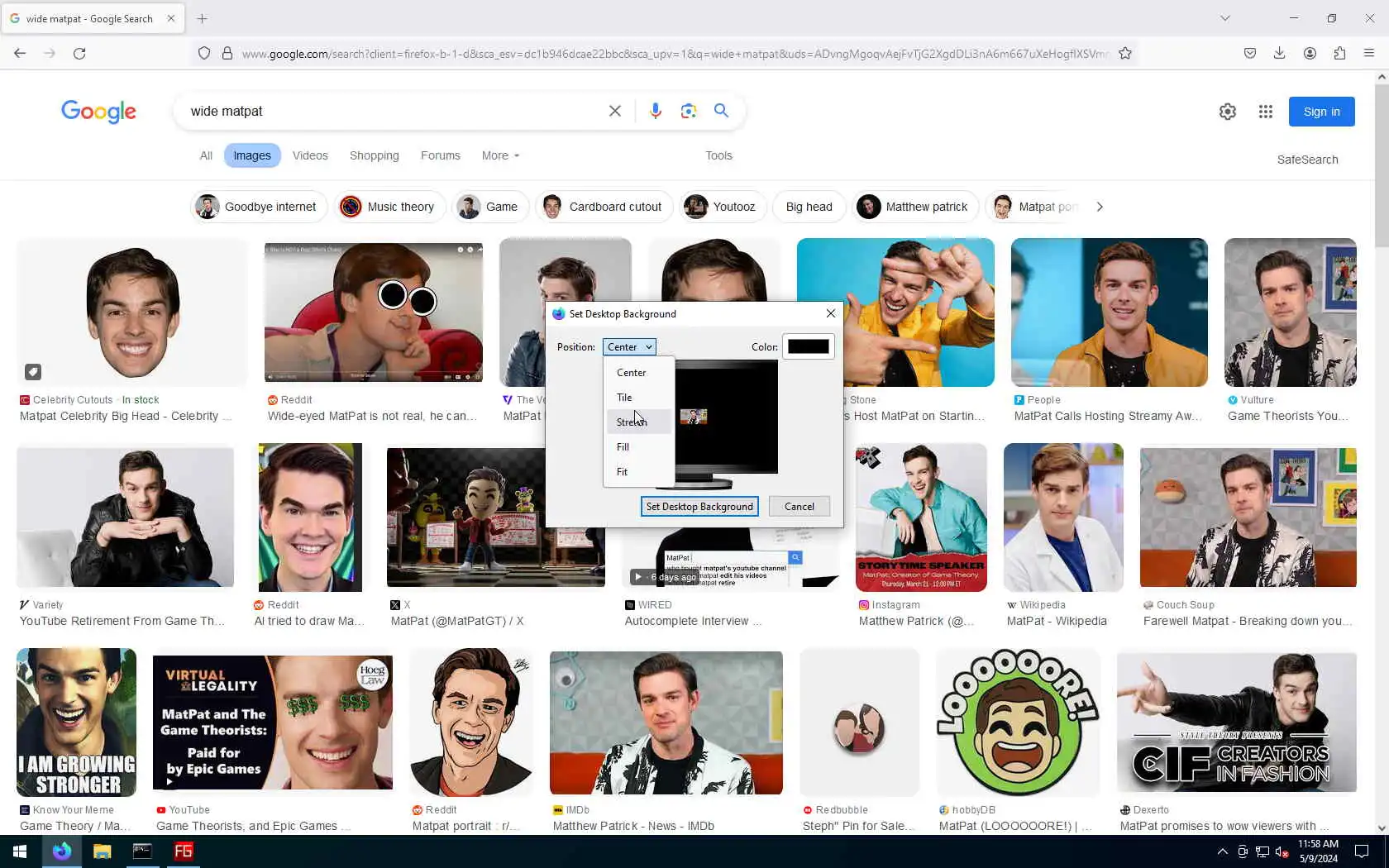Screen dimensions: 1389x868
Task: Reload the page with the refresh icon
Action: pos(79,54)
